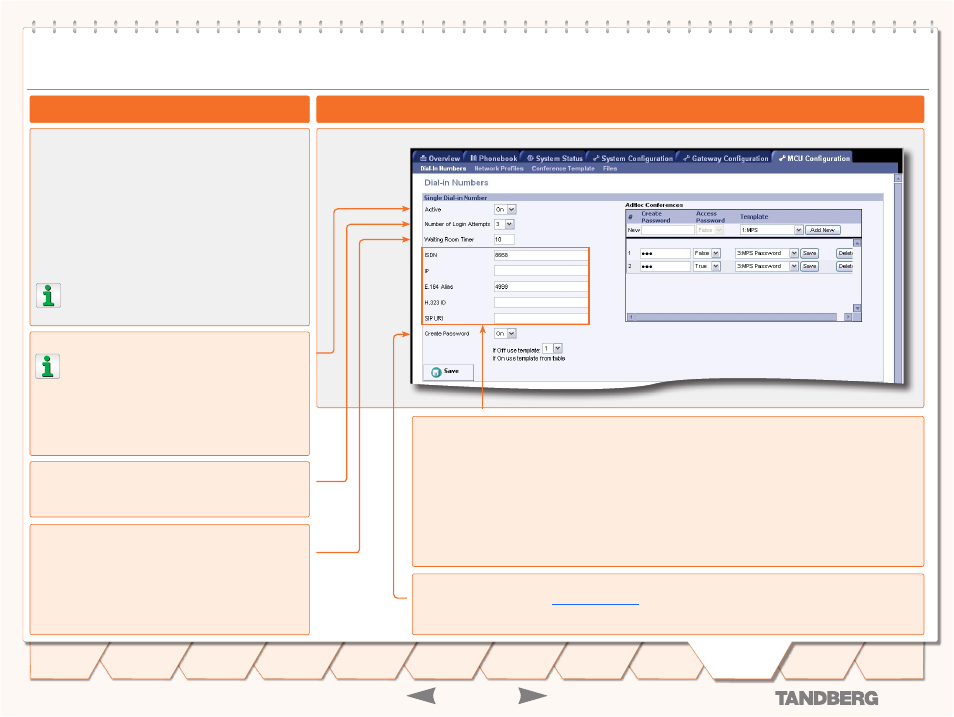Open the Create Password On/Off dropdown
The width and height of the screenshot is (954, 717).
505,334
